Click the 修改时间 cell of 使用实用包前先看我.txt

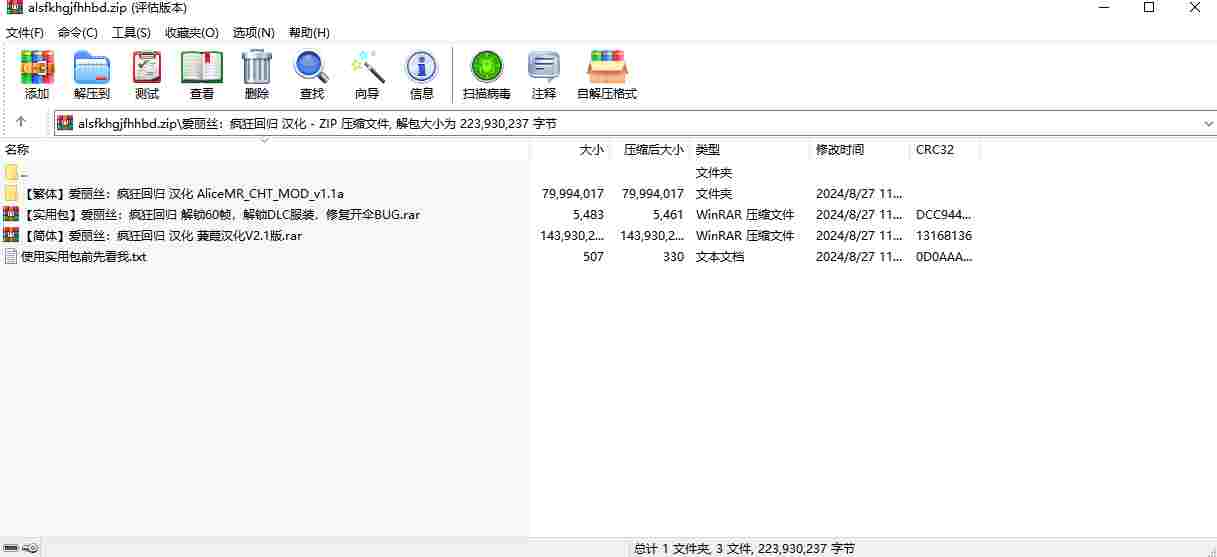click(x=859, y=256)
